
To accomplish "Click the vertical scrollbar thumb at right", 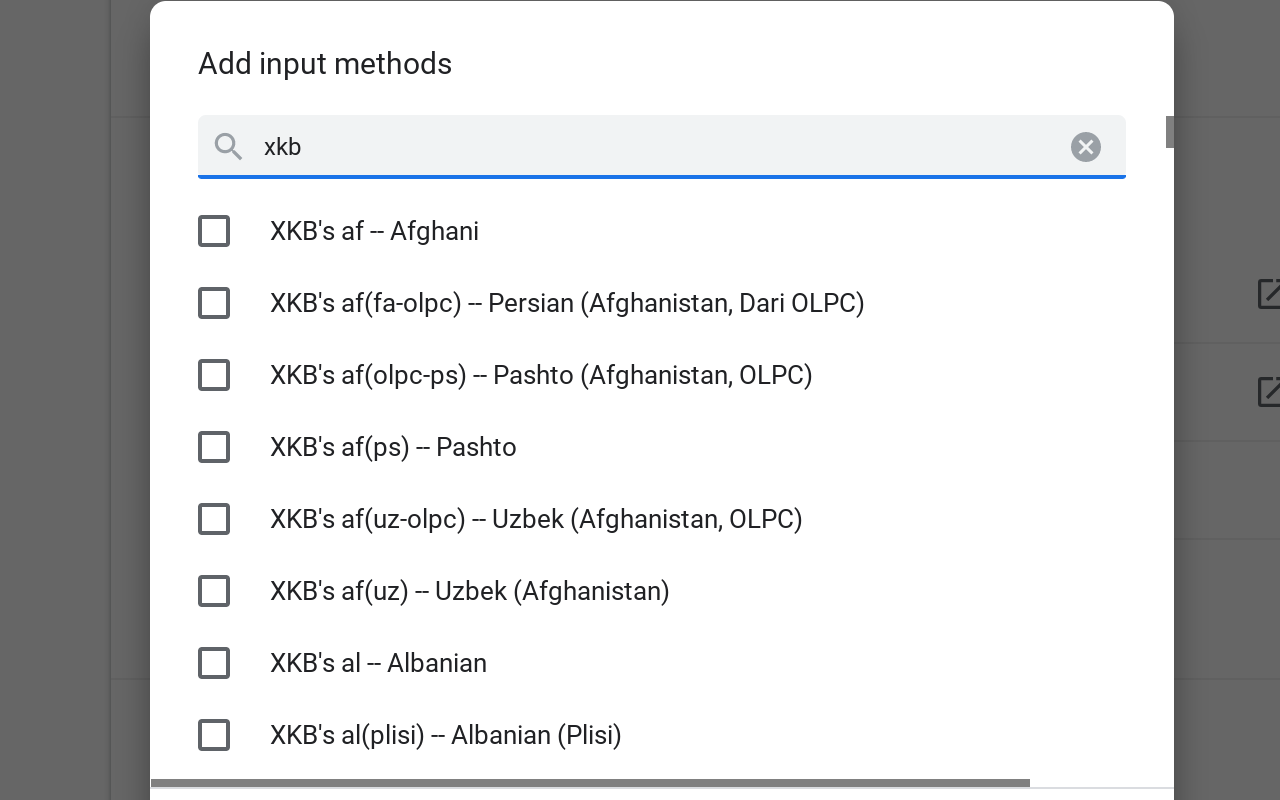I will pos(1170,132).
